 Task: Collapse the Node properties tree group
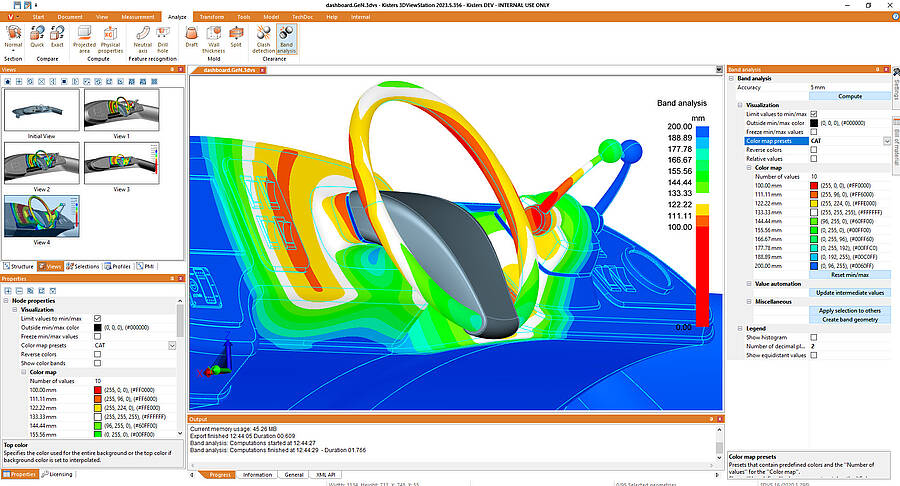click(6, 301)
